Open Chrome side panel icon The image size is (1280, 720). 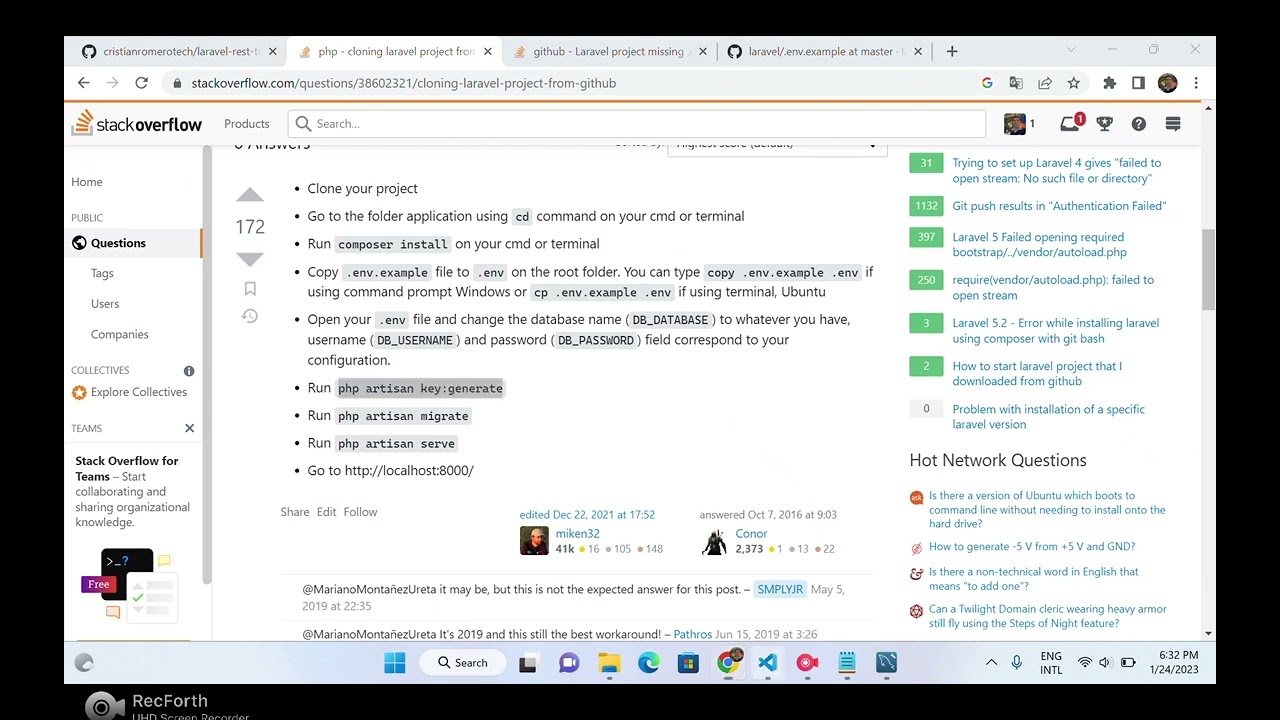pos(1138,83)
